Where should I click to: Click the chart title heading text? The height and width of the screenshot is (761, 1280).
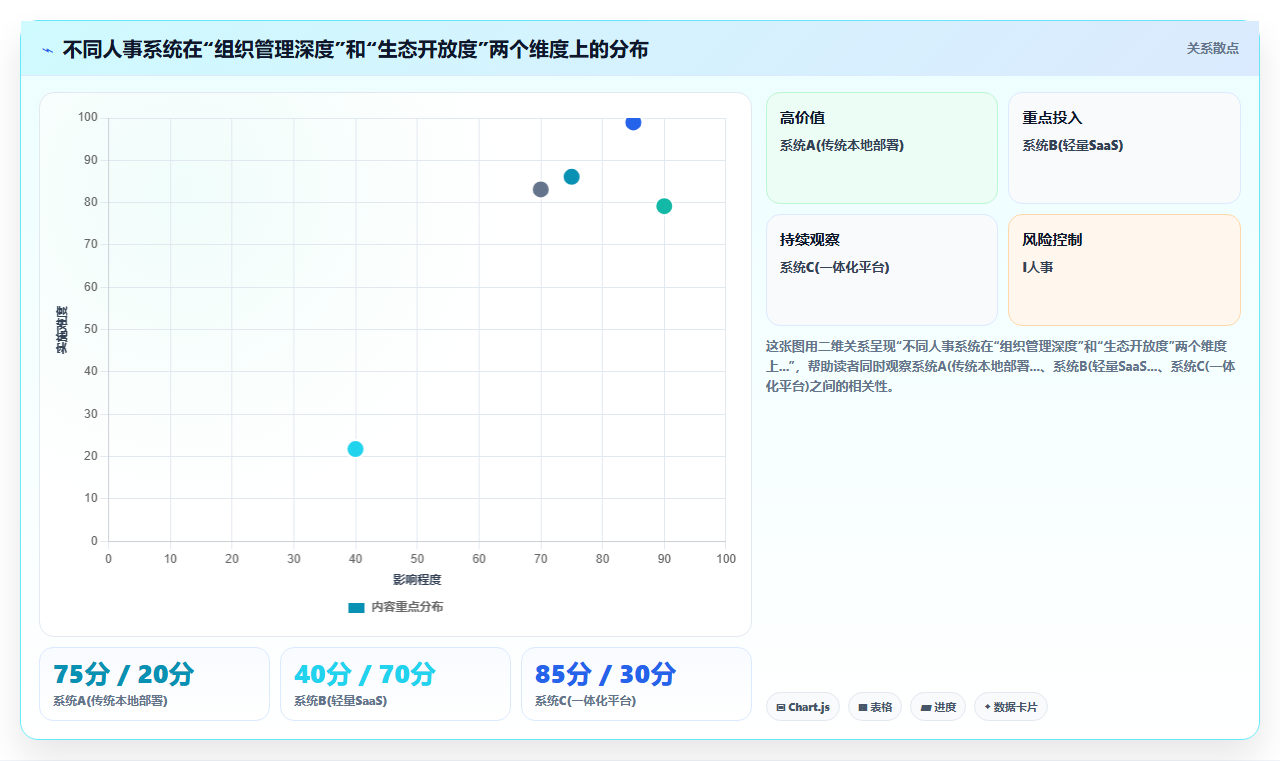point(355,49)
